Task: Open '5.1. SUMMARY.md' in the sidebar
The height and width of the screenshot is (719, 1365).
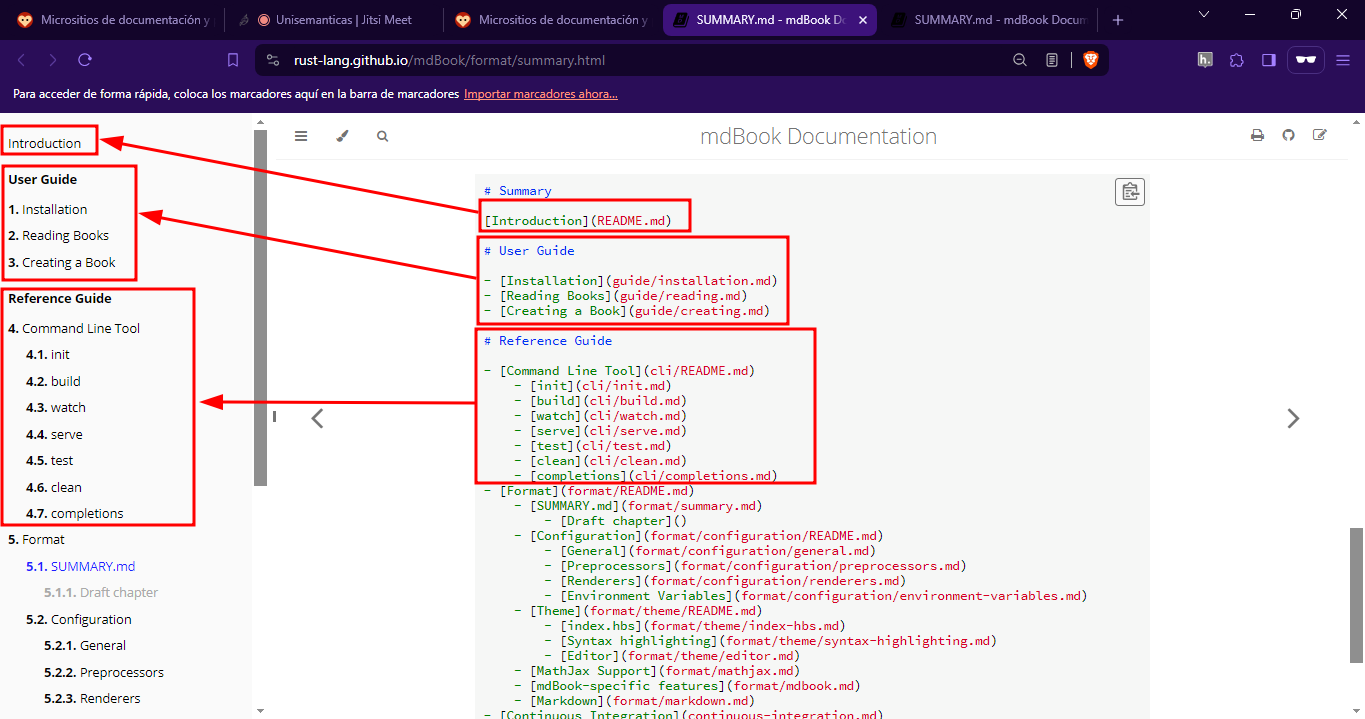Action: click(x=81, y=567)
